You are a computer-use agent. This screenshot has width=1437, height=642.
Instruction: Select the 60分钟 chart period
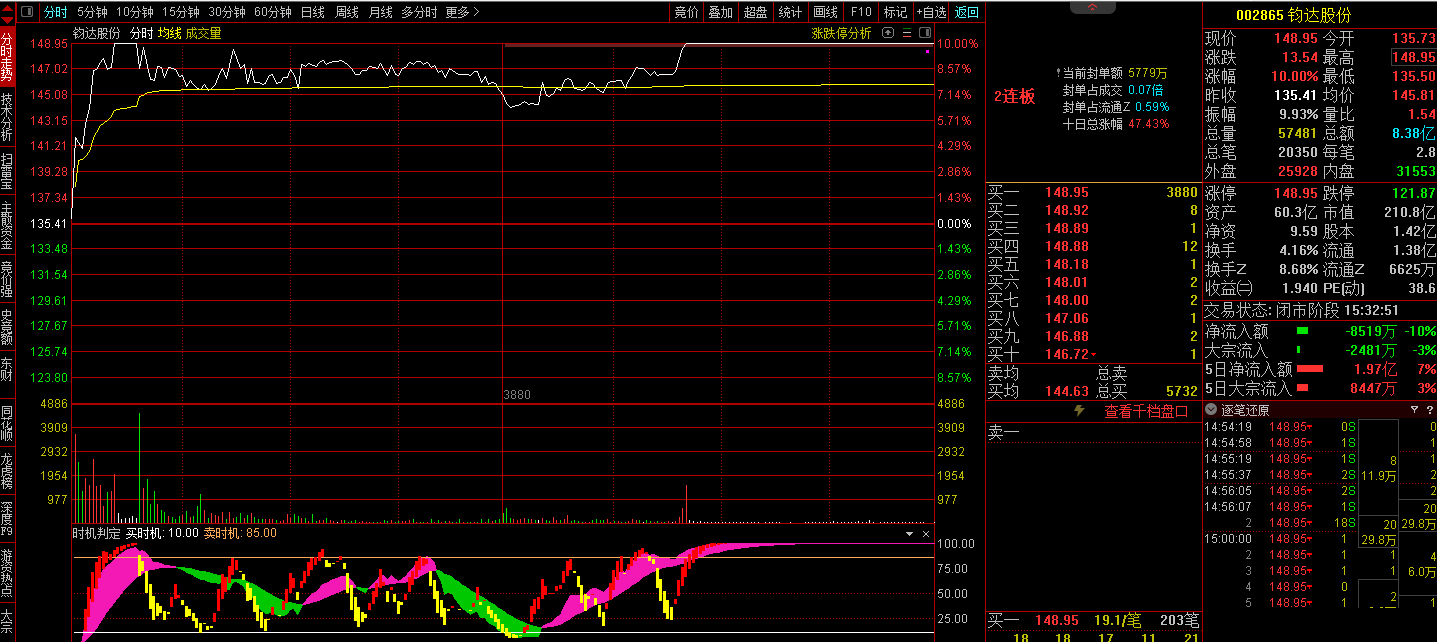click(x=273, y=12)
